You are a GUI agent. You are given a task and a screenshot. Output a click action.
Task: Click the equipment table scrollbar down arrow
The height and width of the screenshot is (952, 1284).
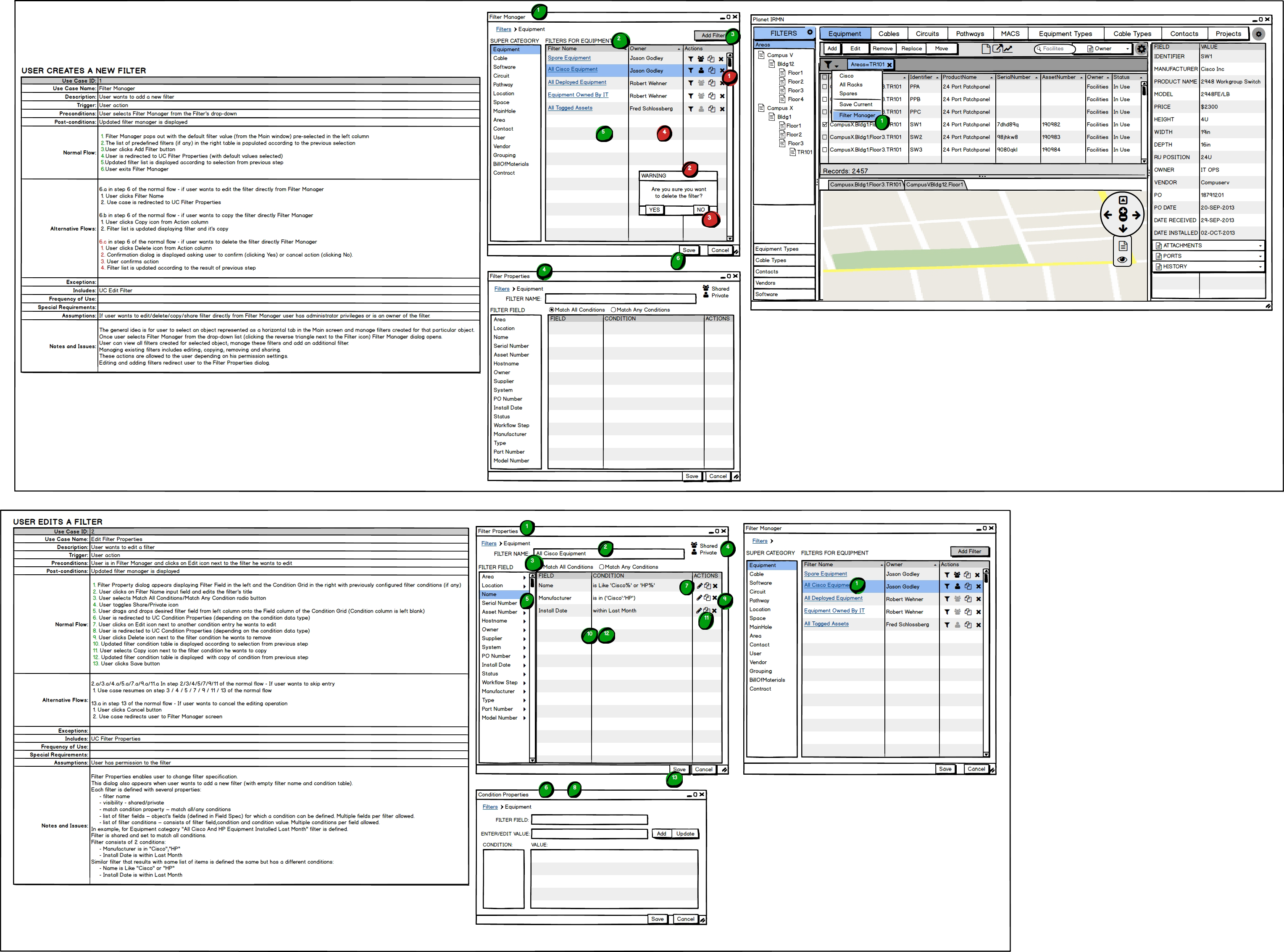[x=1144, y=161]
